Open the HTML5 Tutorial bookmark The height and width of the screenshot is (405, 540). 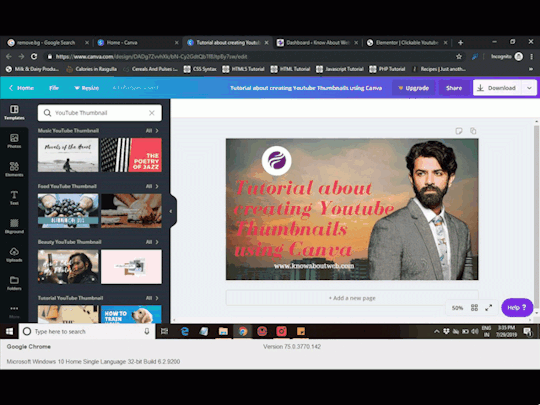[243, 69]
